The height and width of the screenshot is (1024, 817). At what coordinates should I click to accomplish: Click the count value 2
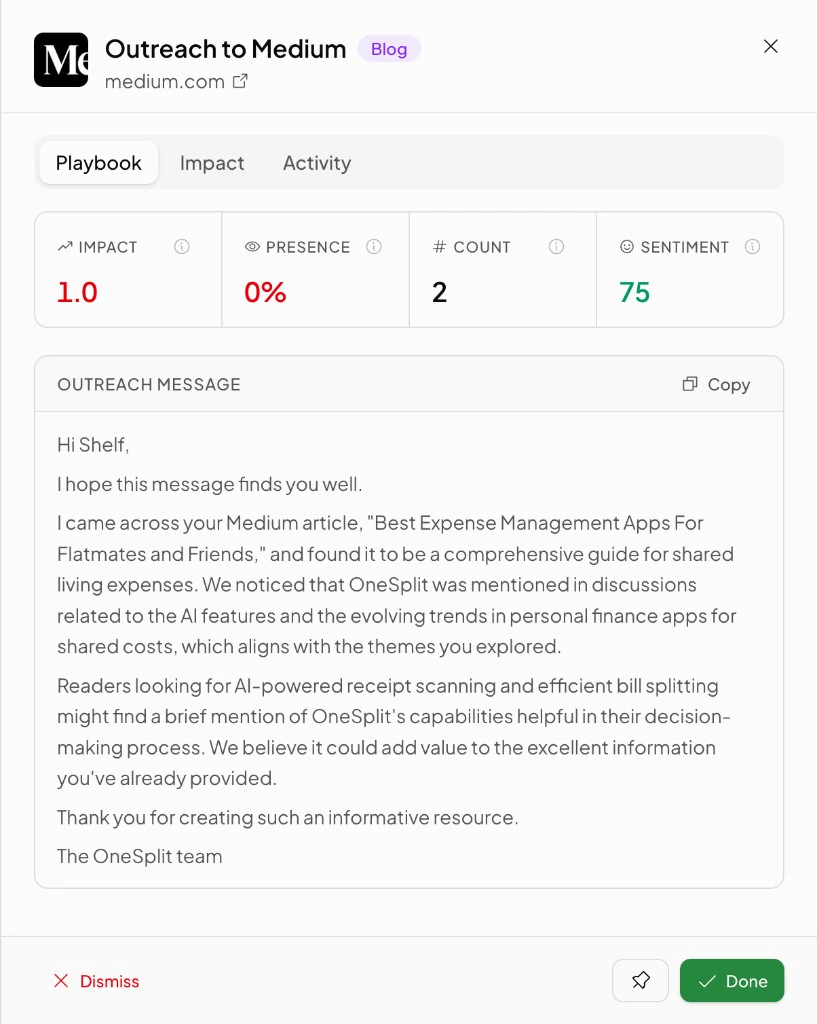point(440,292)
